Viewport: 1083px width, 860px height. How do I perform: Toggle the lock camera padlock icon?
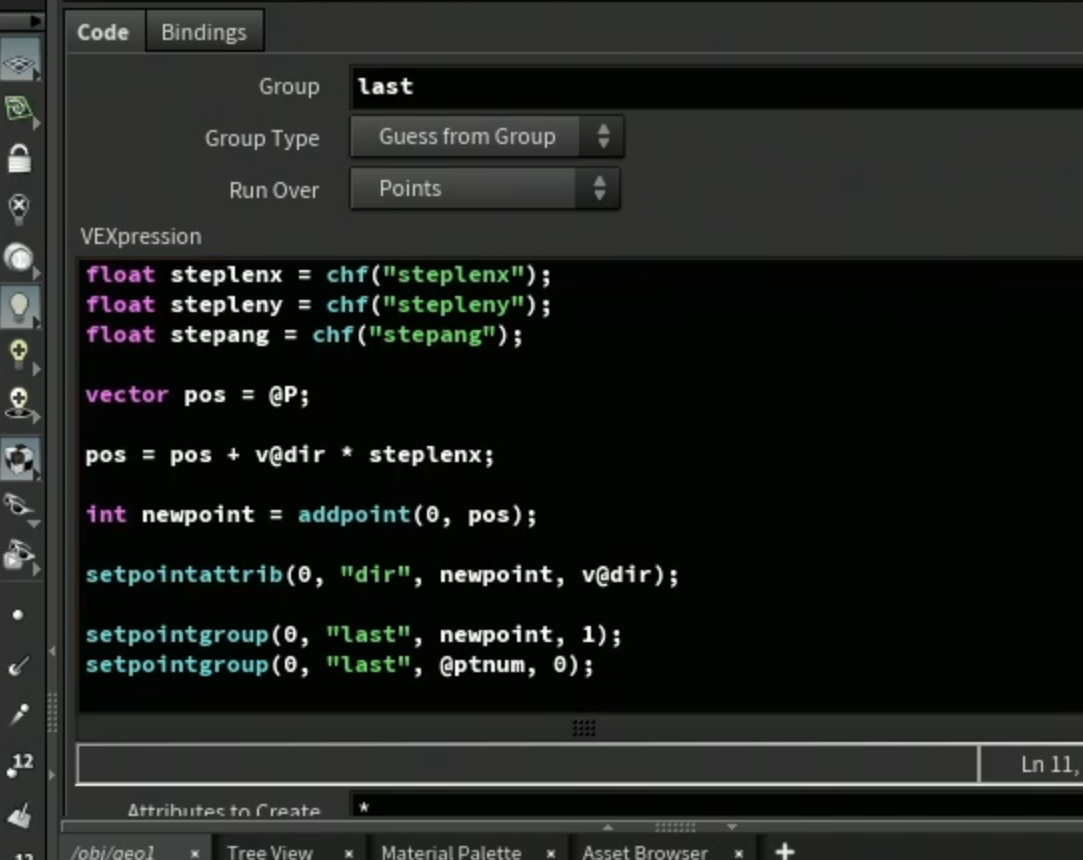(19, 158)
